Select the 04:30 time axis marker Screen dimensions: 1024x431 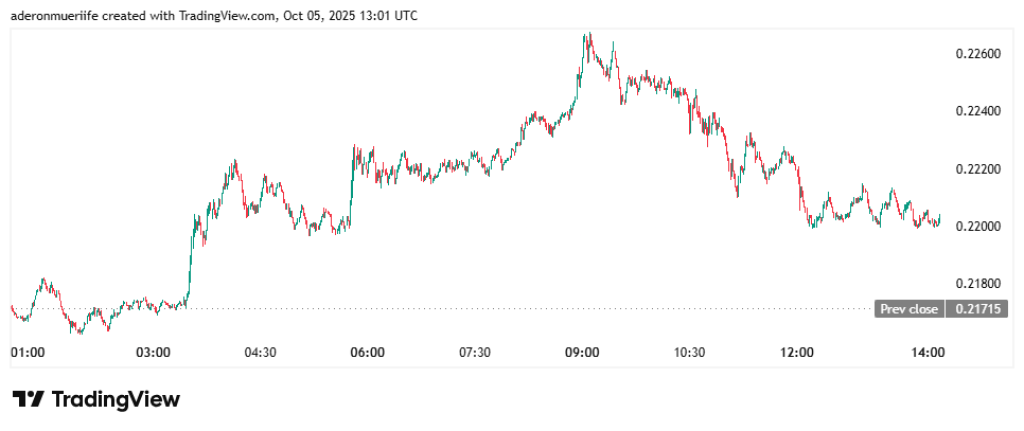point(260,352)
